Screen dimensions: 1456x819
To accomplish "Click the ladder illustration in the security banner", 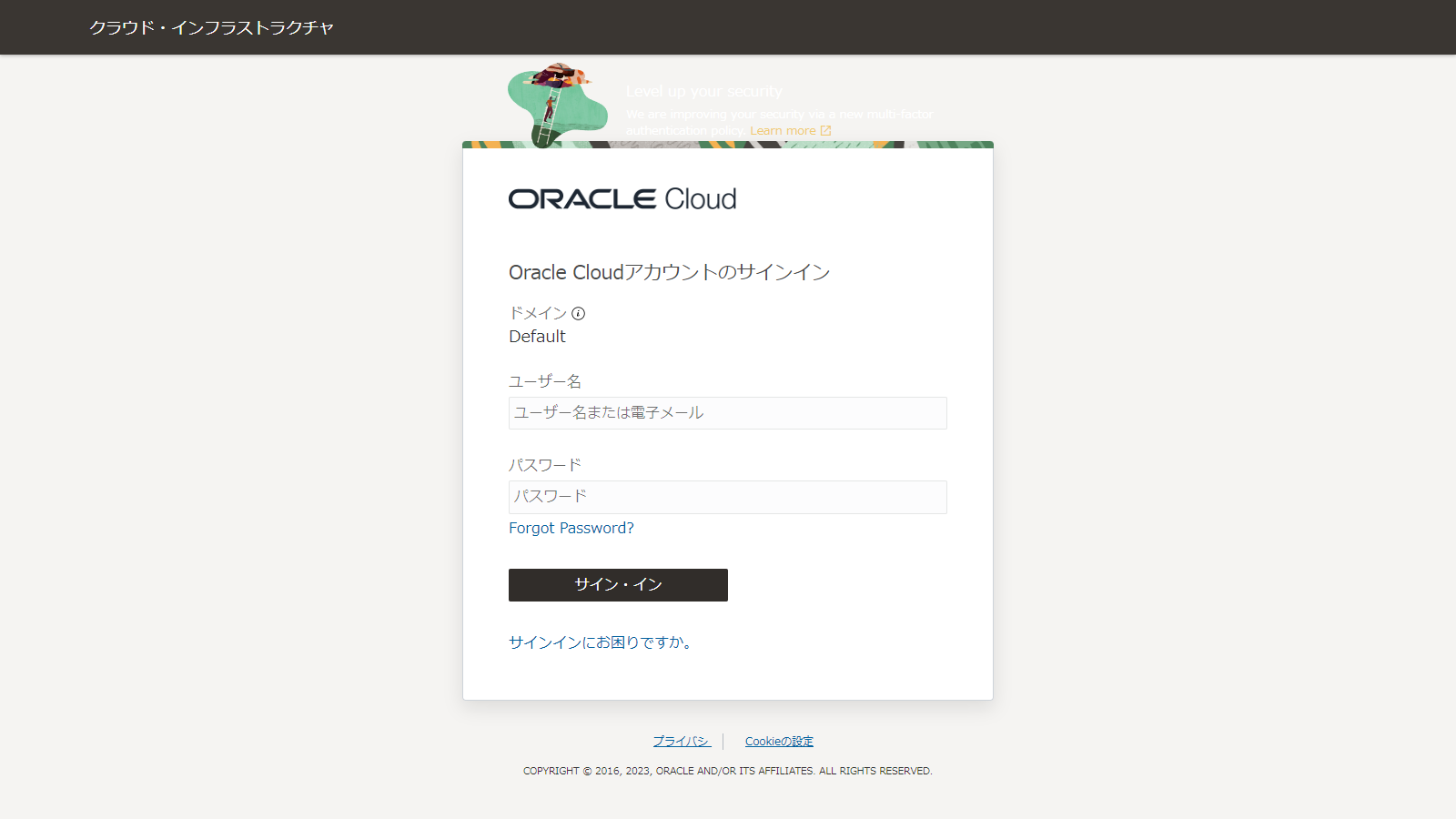I will [x=557, y=104].
